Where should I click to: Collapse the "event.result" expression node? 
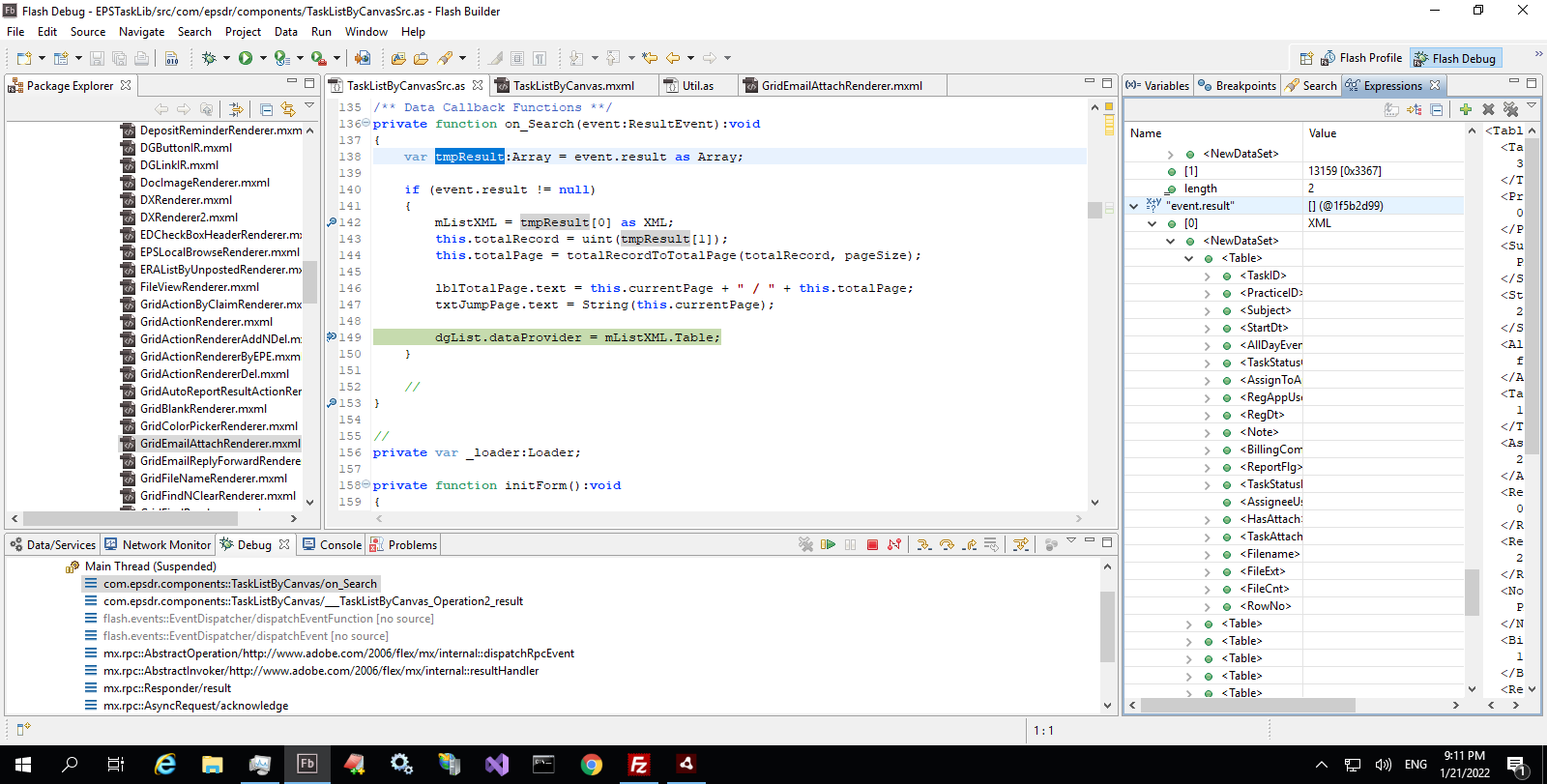1133,206
